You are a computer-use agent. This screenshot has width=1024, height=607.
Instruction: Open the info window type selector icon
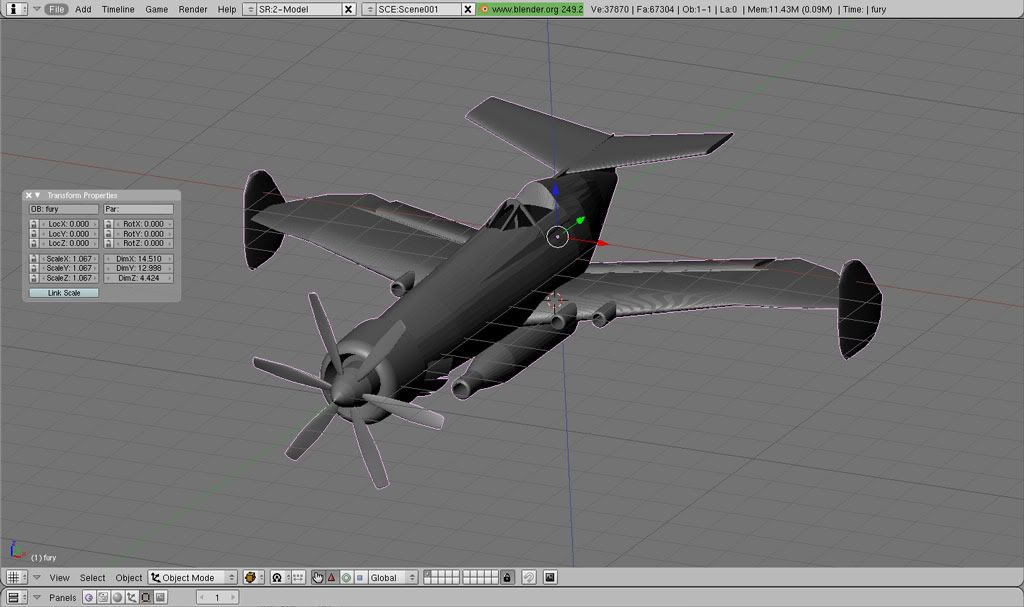coord(16,9)
